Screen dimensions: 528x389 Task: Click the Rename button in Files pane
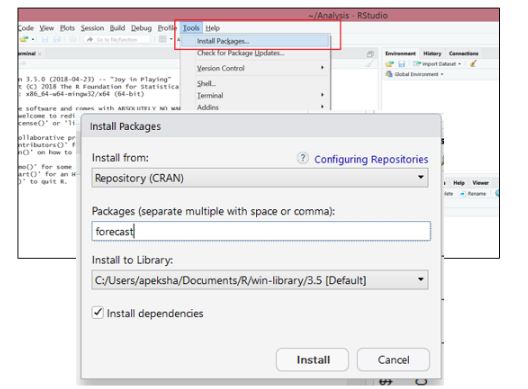pyautogui.click(x=473, y=194)
